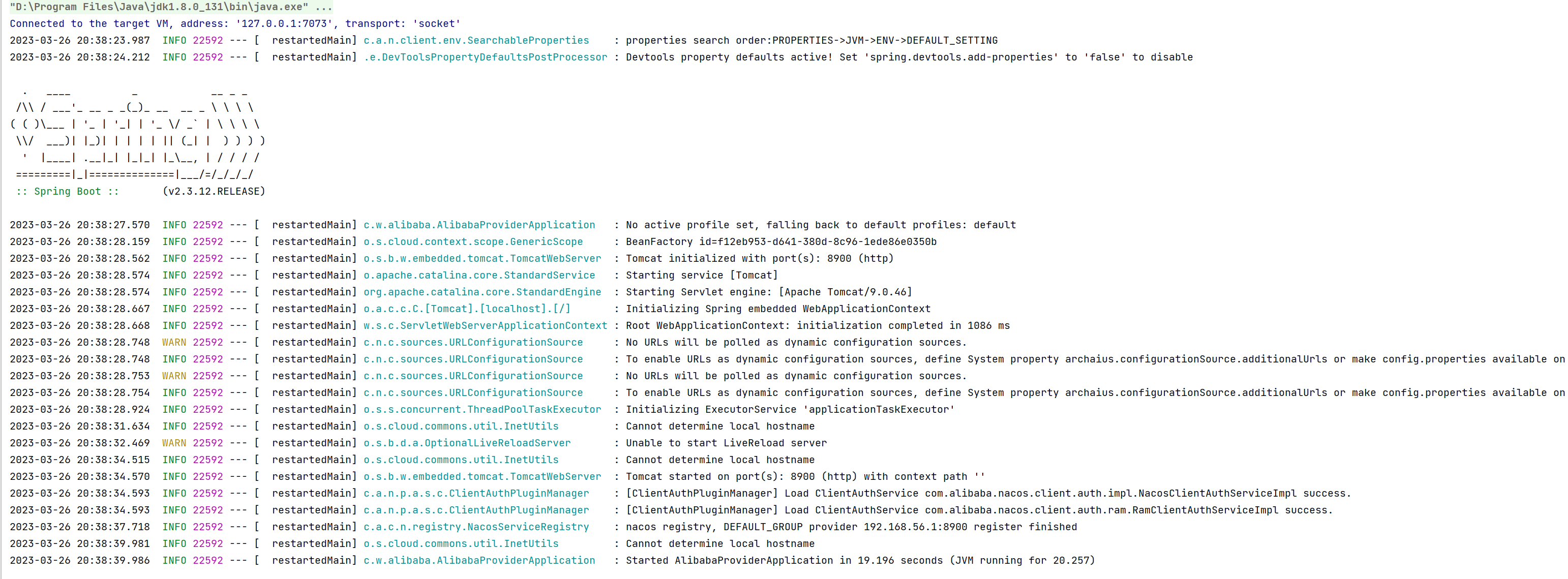Viewport: 1568px width, 579px height.
Task: Click the first ClientAuthPluginManager logger name
Action: [x=476, y=494]
